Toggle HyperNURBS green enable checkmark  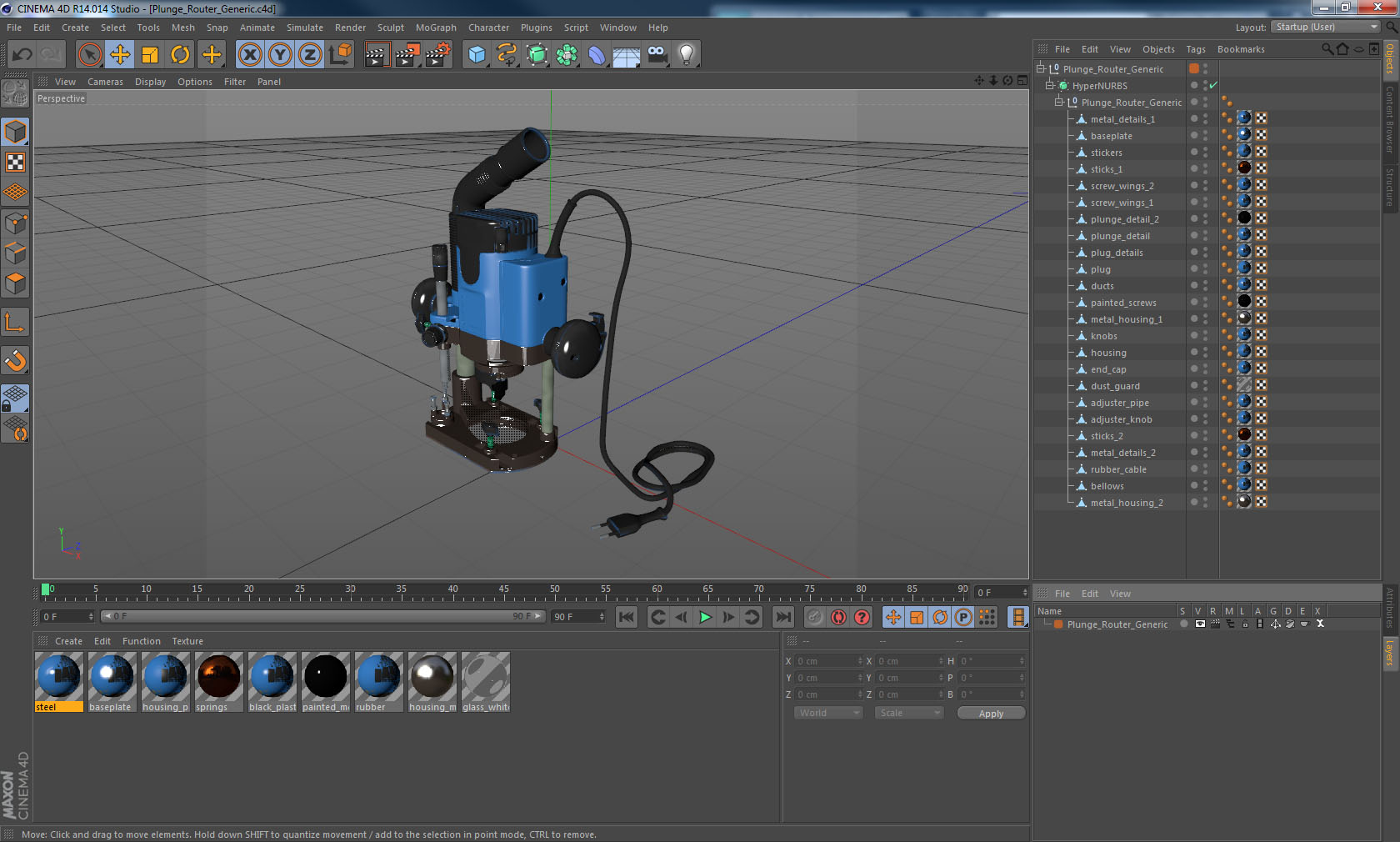pyautogui.click(x=1214, y=85)
